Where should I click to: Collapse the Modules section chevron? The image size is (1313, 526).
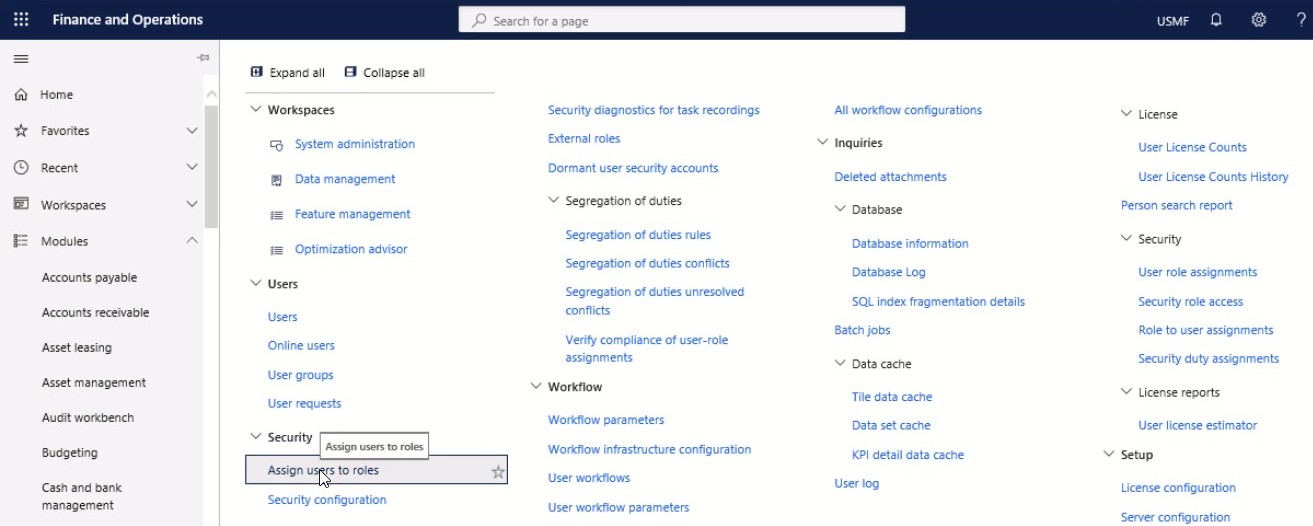[192, 241]
